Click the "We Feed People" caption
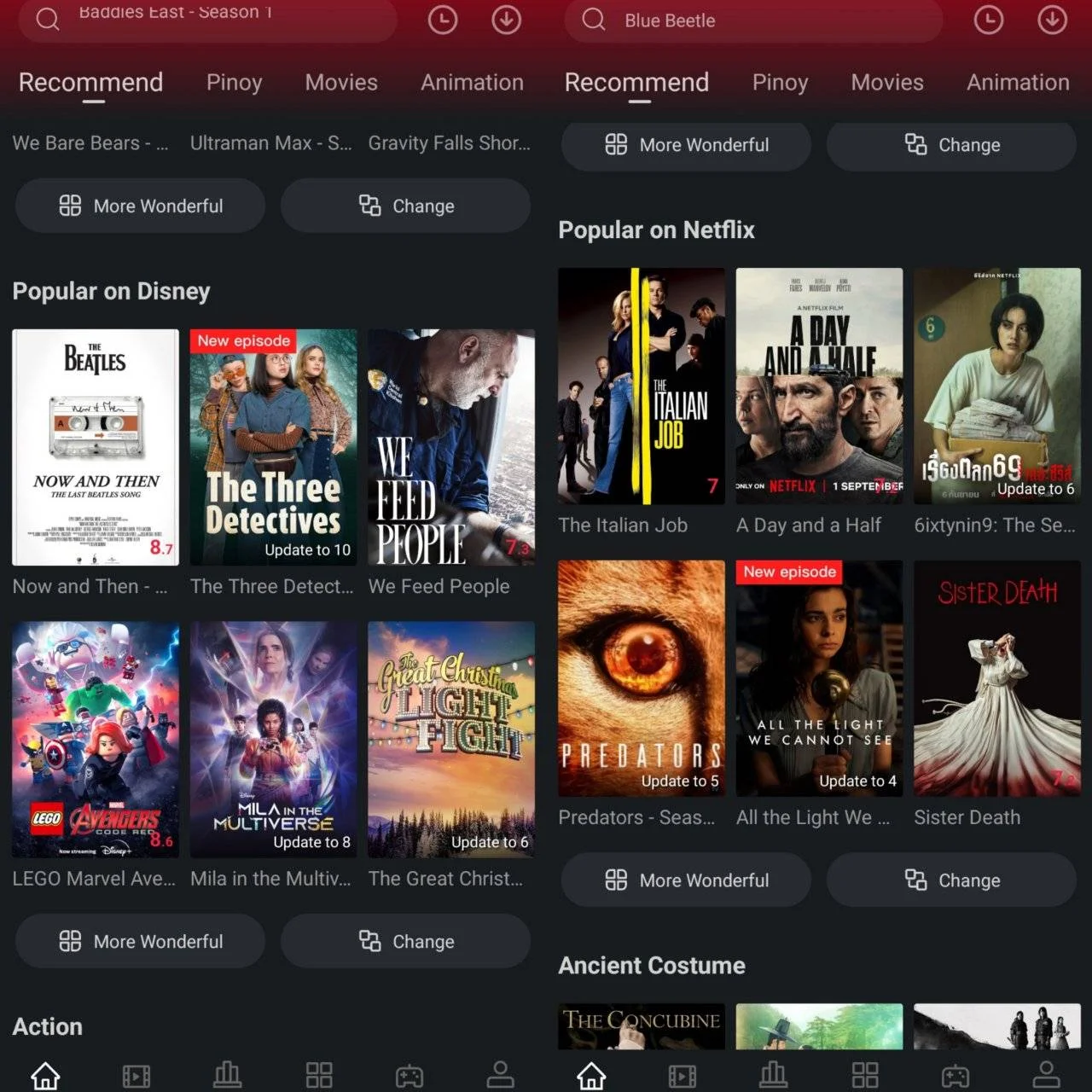This screenshot has height=1092, width=1092. point(439,587)
